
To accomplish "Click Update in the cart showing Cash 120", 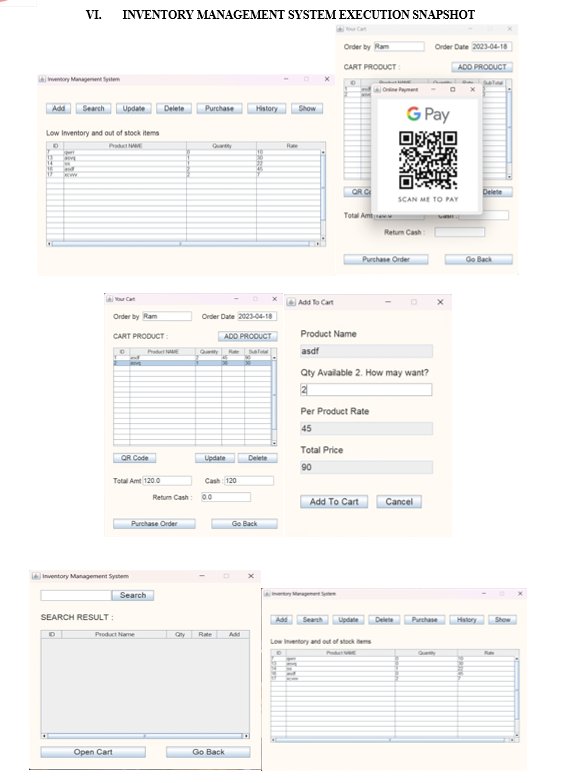I will click(215, 458).
